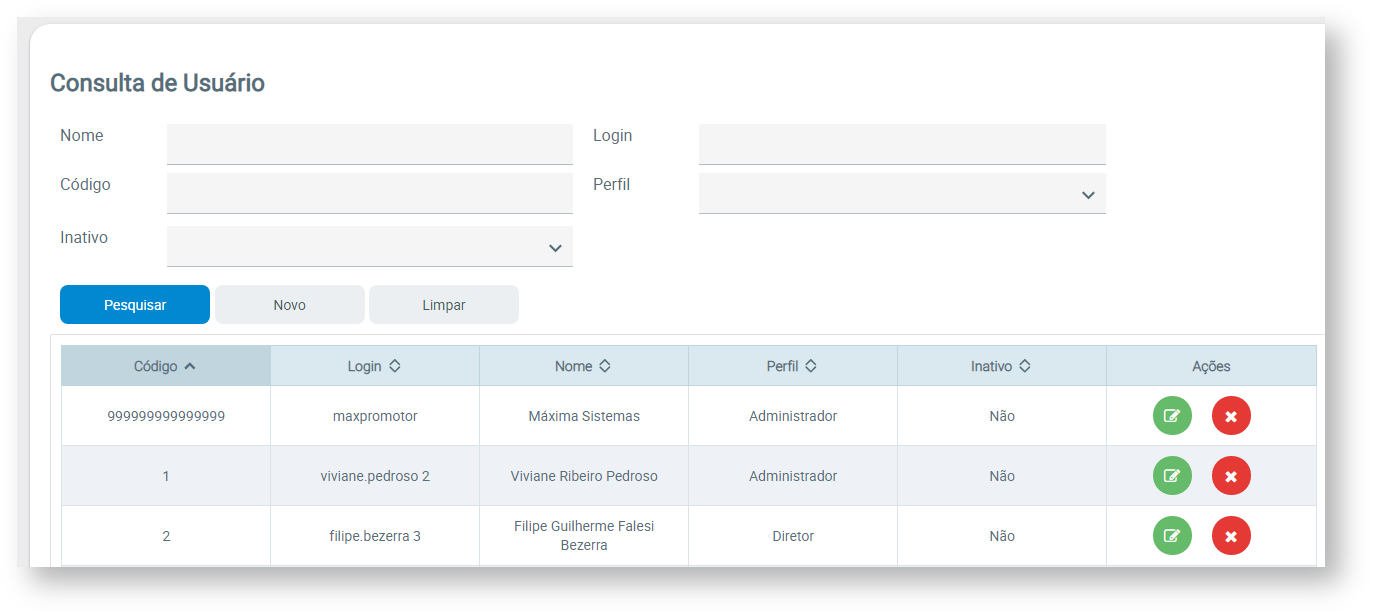Sort users by Inativo column
Screen dimensions: 1373x615
pyautogui.click(x=1001, y=366)
